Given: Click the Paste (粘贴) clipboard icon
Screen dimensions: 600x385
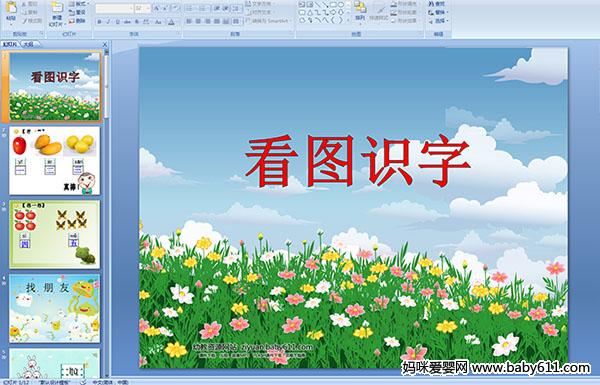Looking at the screenshot, I should click(11, 8).
